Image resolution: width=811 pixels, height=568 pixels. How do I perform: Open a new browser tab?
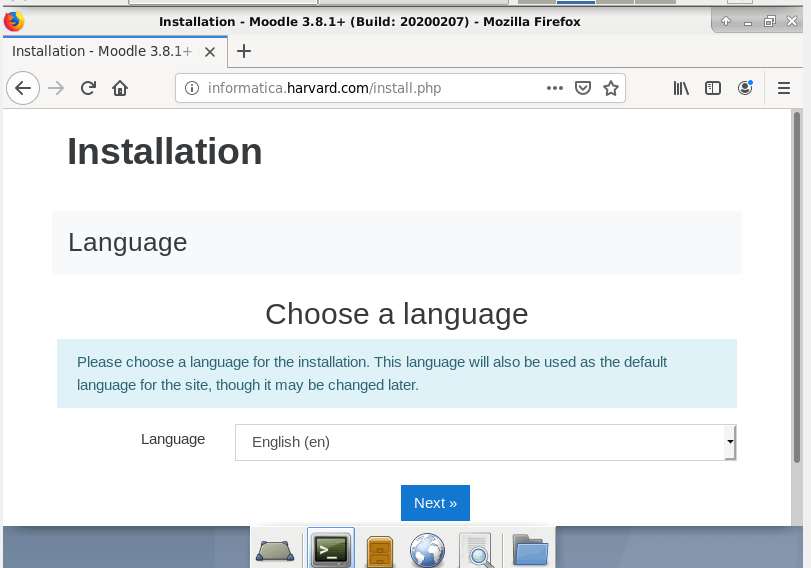[243, 51]
